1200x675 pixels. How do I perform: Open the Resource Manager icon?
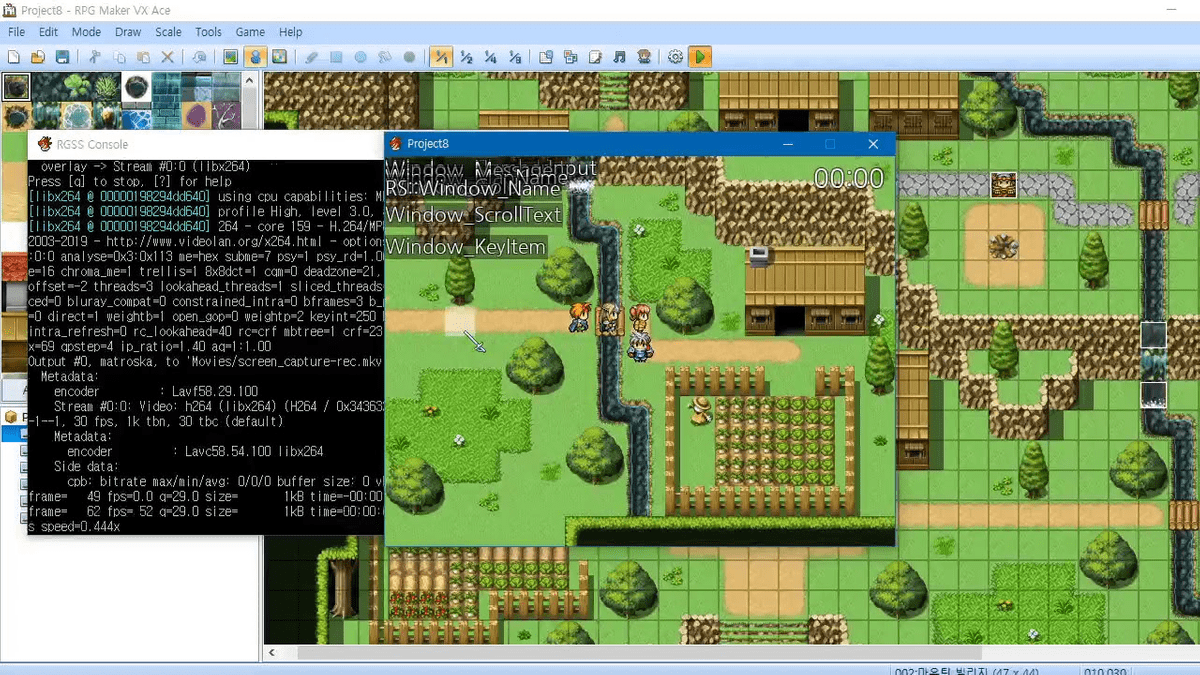tap(570, 57)
